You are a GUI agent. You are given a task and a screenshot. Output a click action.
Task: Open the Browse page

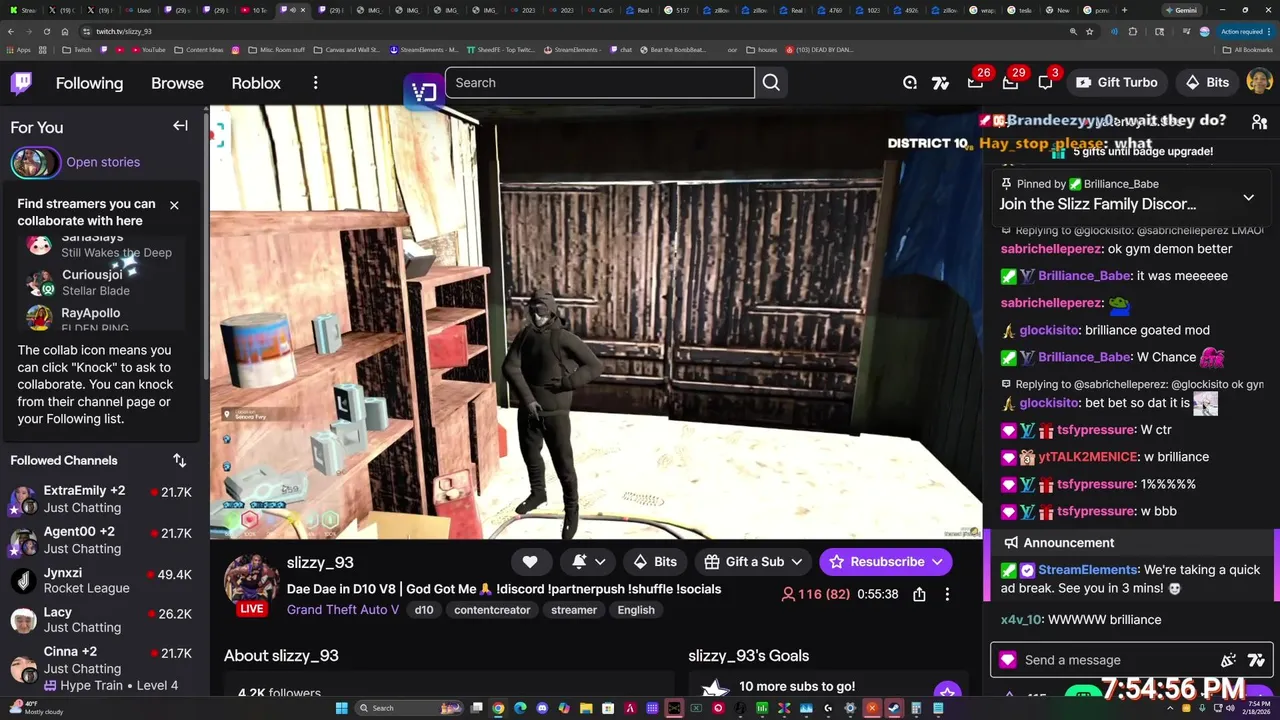point(177,83)
